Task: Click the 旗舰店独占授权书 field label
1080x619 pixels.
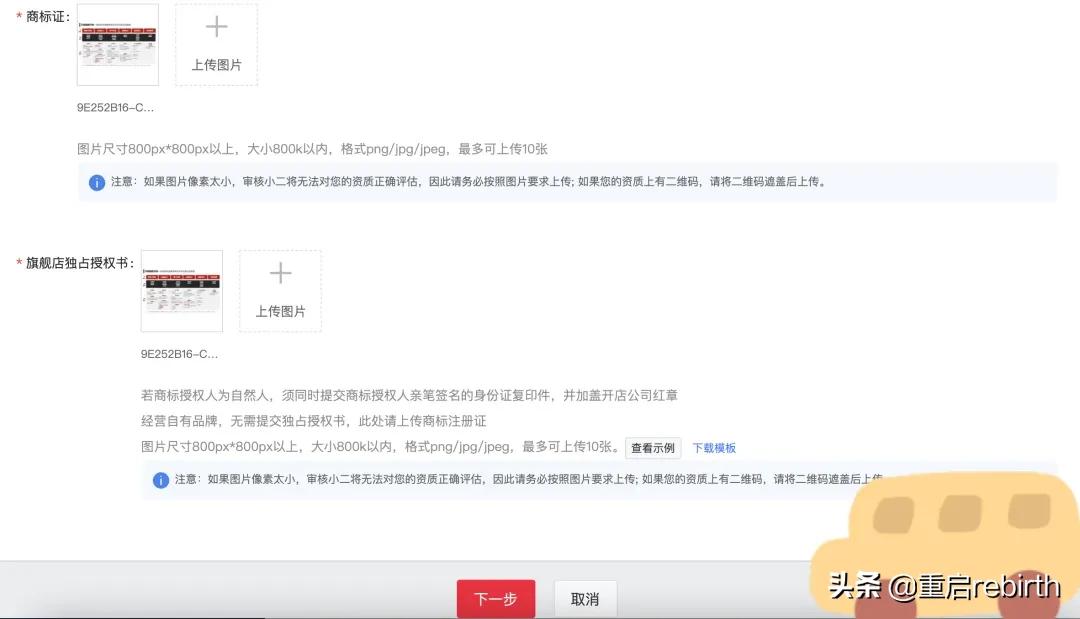Action: tap(78, 262)
